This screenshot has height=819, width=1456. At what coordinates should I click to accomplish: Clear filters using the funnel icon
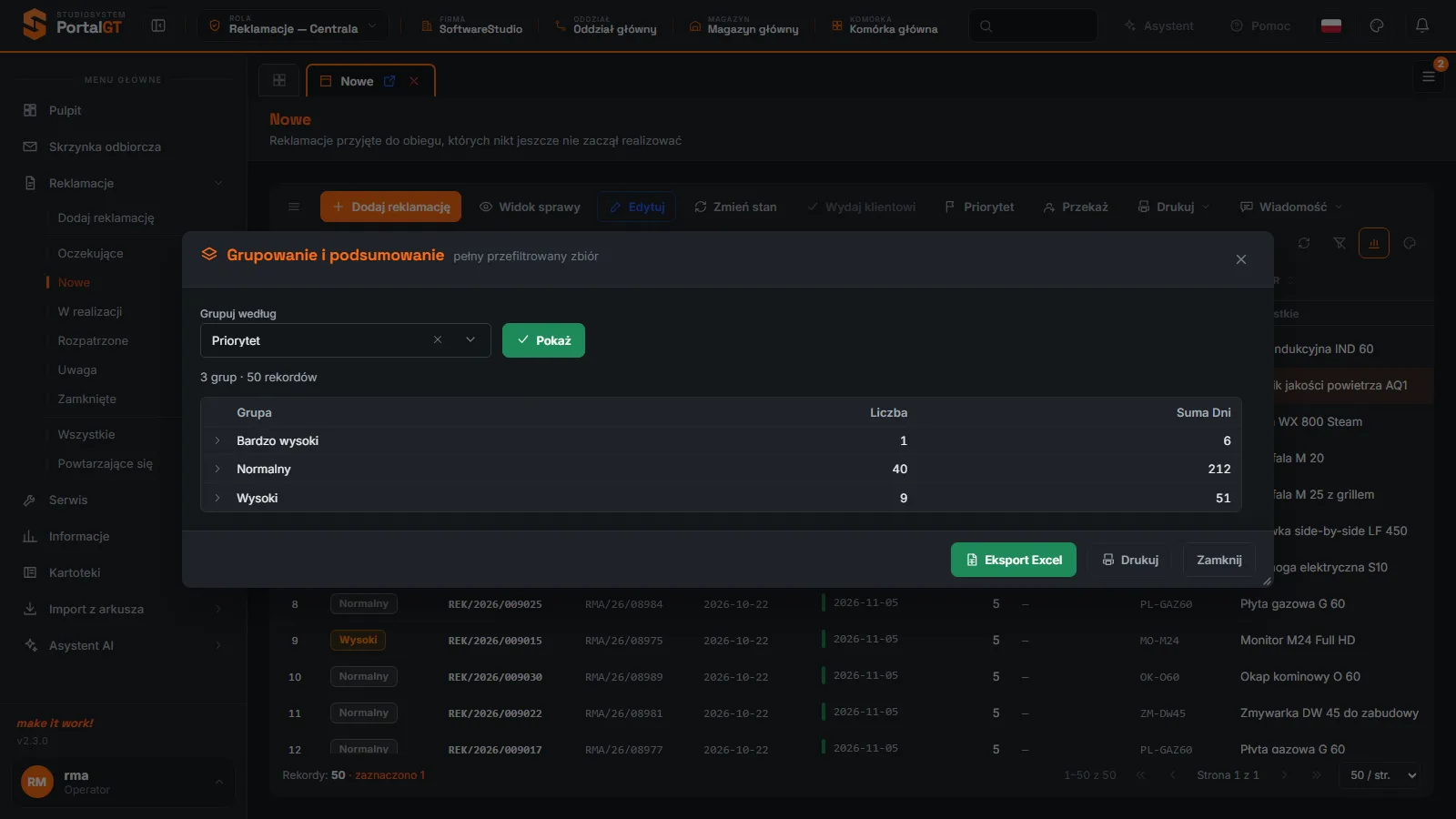[x=1340, y=243]
